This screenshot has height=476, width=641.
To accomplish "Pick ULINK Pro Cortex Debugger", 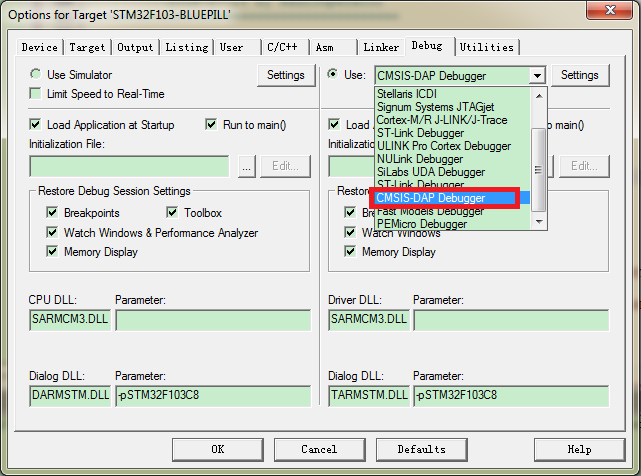I will pos(453,146).
